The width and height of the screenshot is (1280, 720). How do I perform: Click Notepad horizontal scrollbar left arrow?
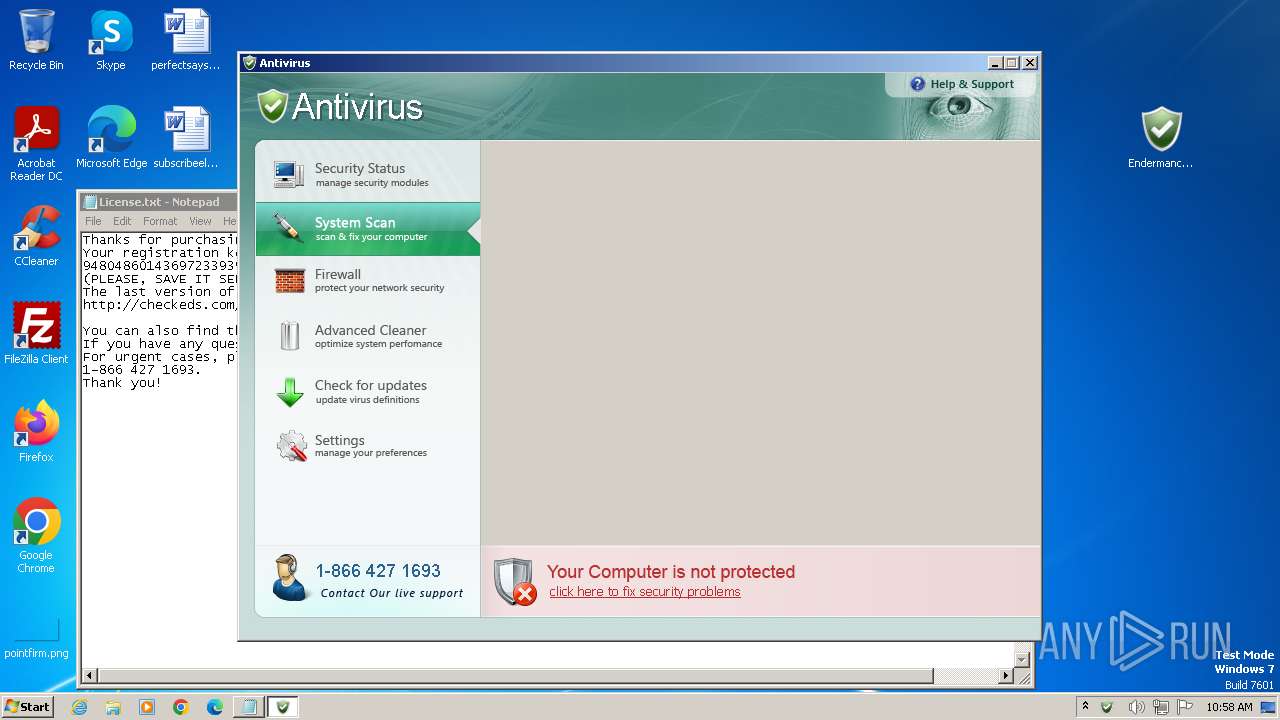[x=90, y=677]
